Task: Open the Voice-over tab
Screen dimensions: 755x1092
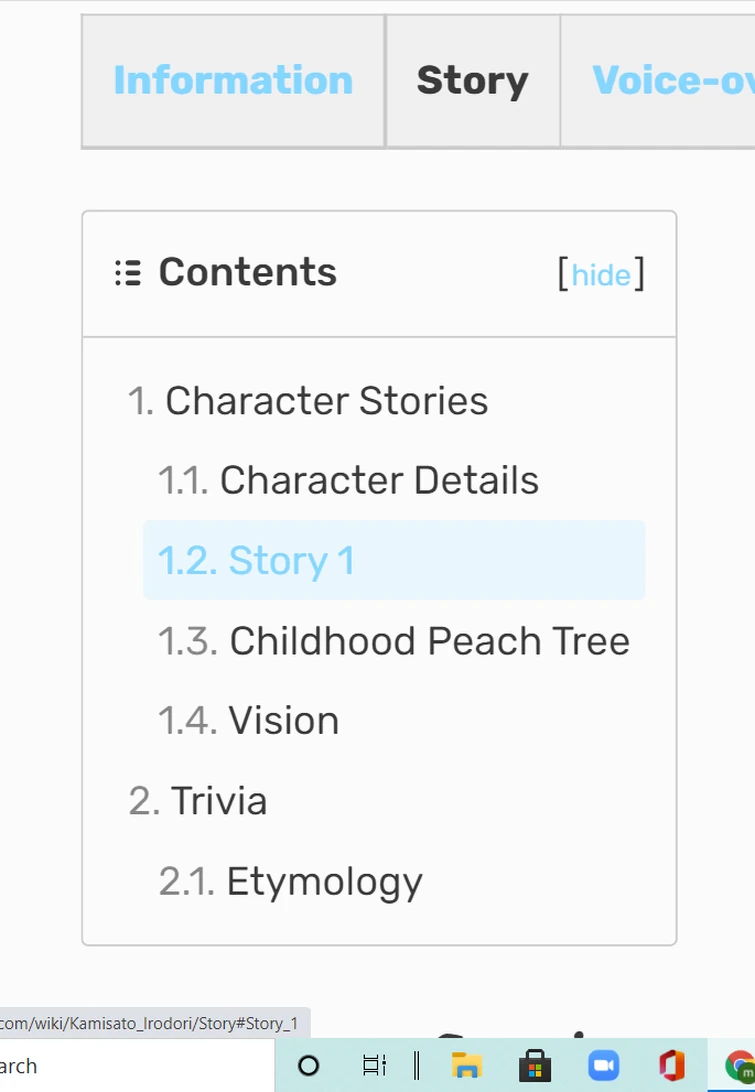Action: click(x=672, y=81)
